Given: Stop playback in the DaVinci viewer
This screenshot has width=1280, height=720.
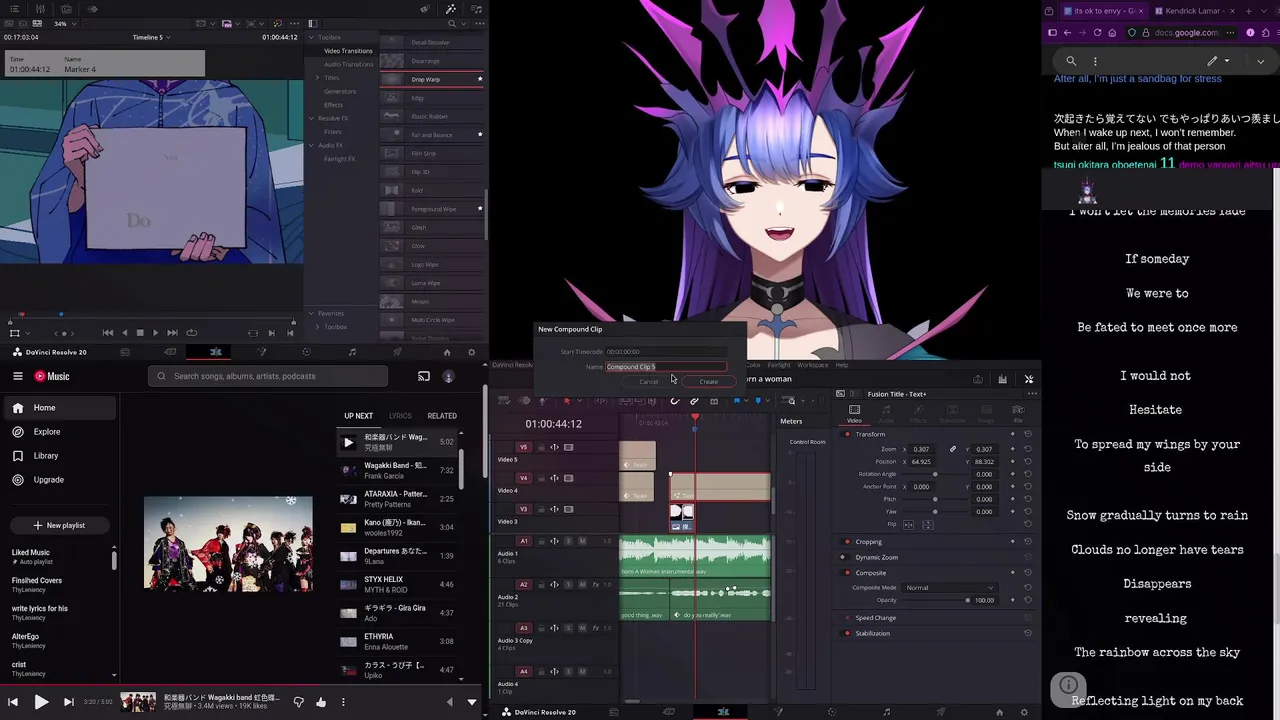Looking at the screenshot, I should pyautogui.click(x=140, y=333).
